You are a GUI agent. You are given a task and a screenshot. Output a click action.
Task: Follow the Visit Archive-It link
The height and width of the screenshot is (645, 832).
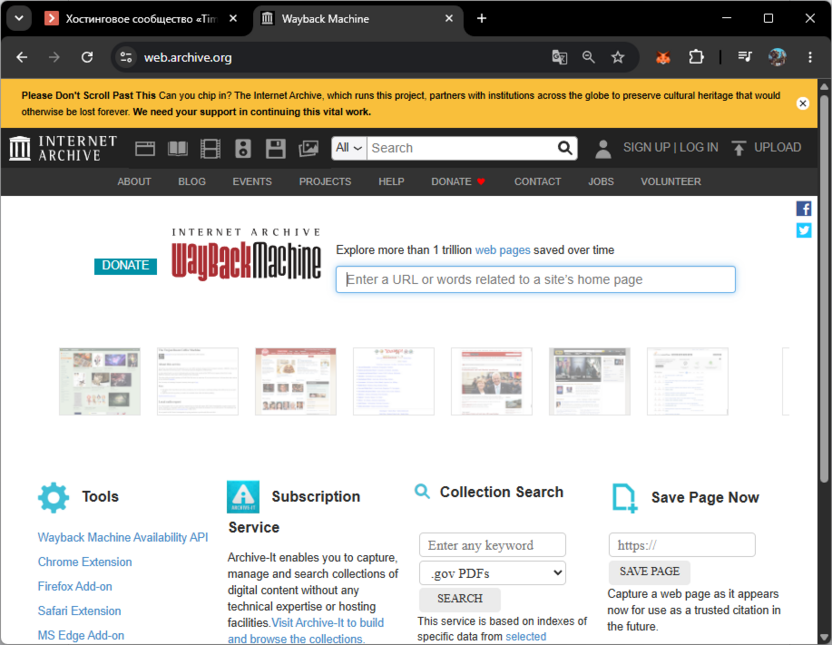click(327, 623)
